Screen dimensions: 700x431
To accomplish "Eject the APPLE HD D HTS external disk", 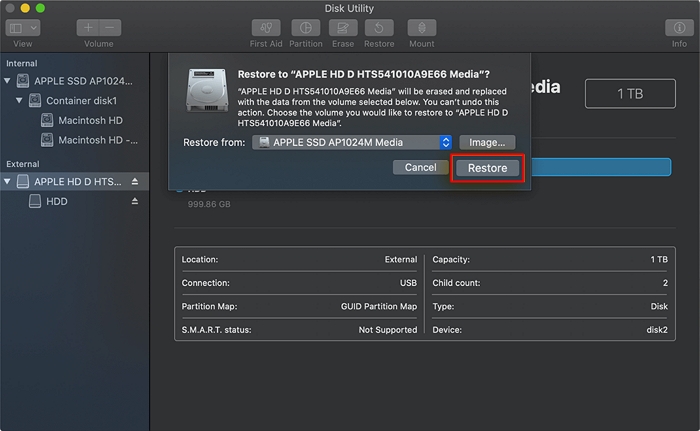I will tap(135, 182).
